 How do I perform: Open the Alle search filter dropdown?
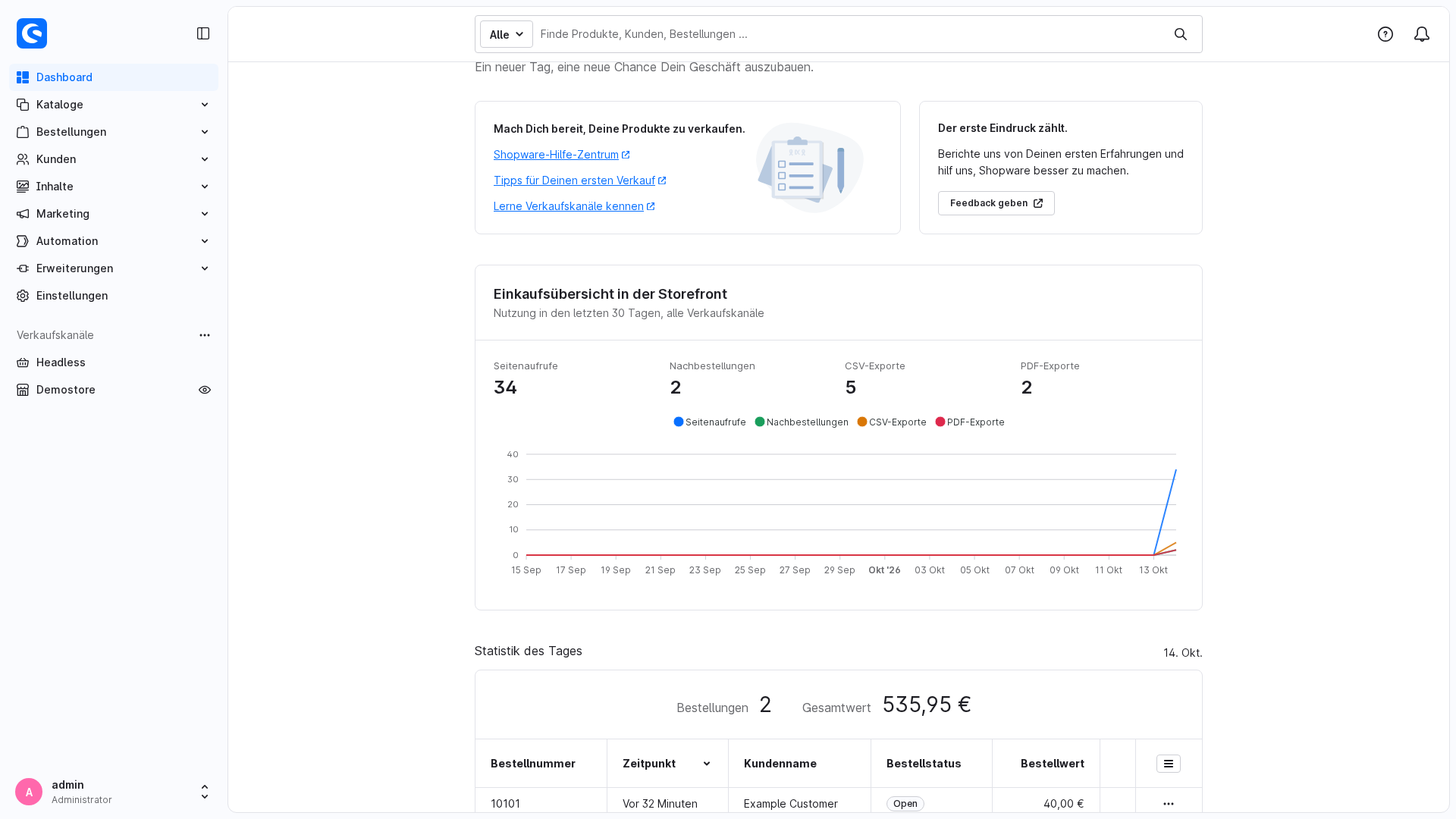click(x=507, y=34)
